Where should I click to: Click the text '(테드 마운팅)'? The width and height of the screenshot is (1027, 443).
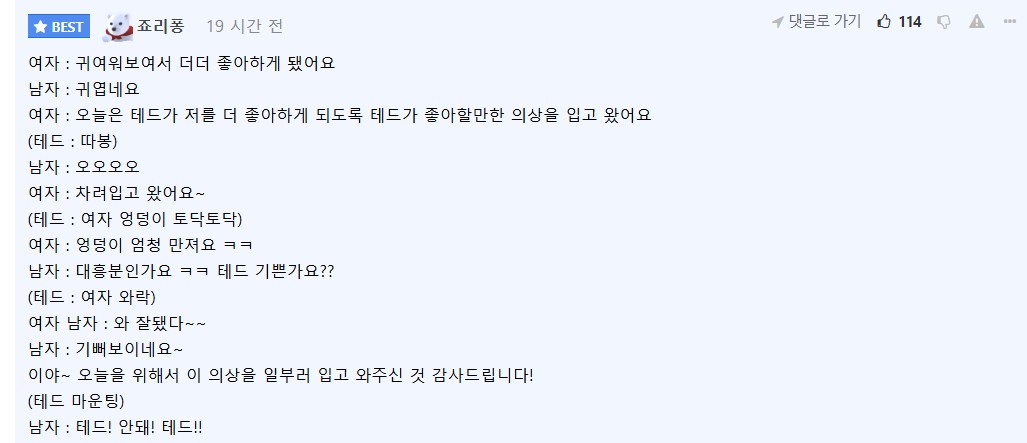(x=76, y=401)
